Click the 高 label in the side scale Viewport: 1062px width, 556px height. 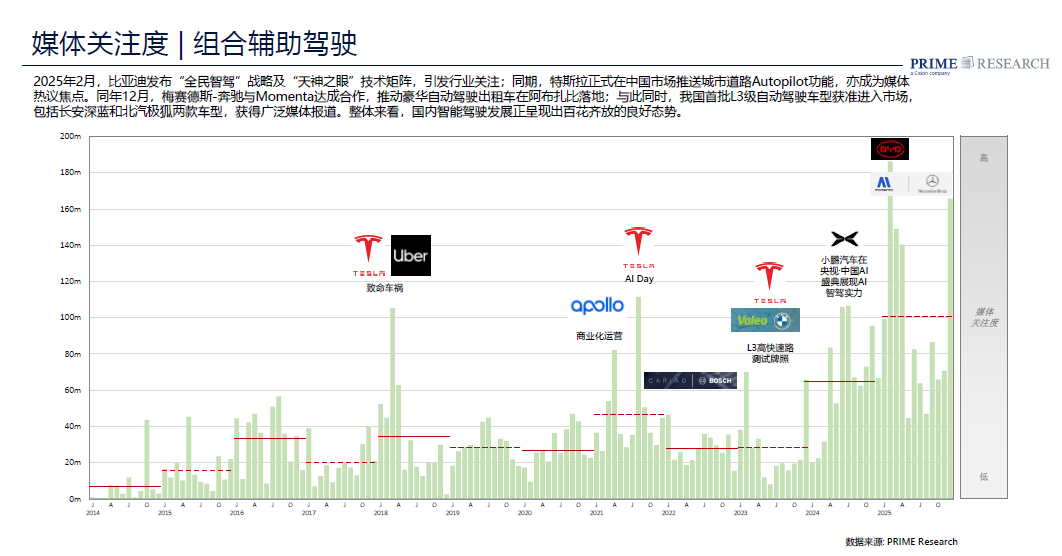tap(983, 158)
